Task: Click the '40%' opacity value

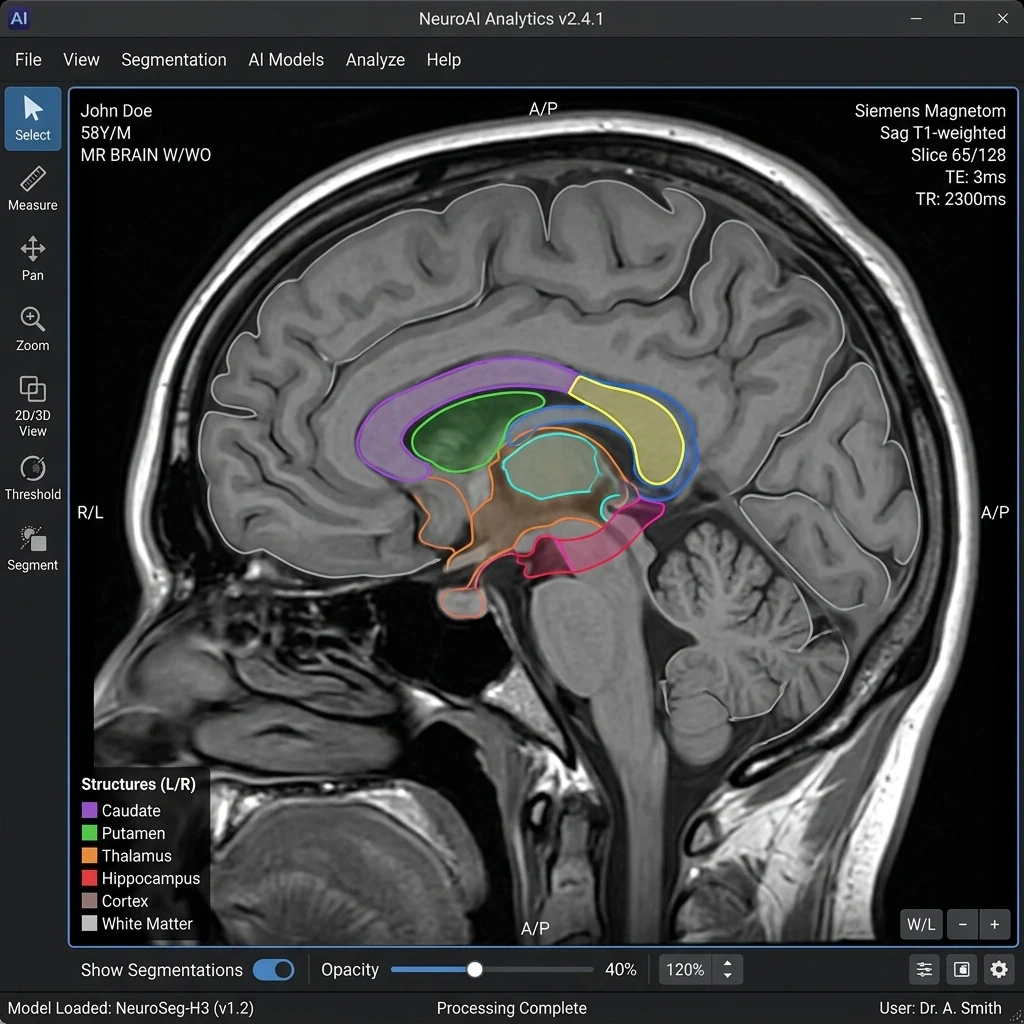Action: [x=620, y=970]
